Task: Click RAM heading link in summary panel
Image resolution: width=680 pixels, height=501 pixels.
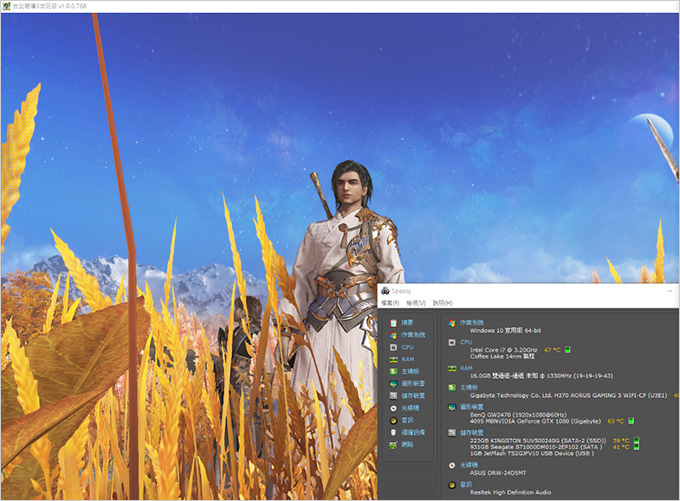Action: coord(466,368)
